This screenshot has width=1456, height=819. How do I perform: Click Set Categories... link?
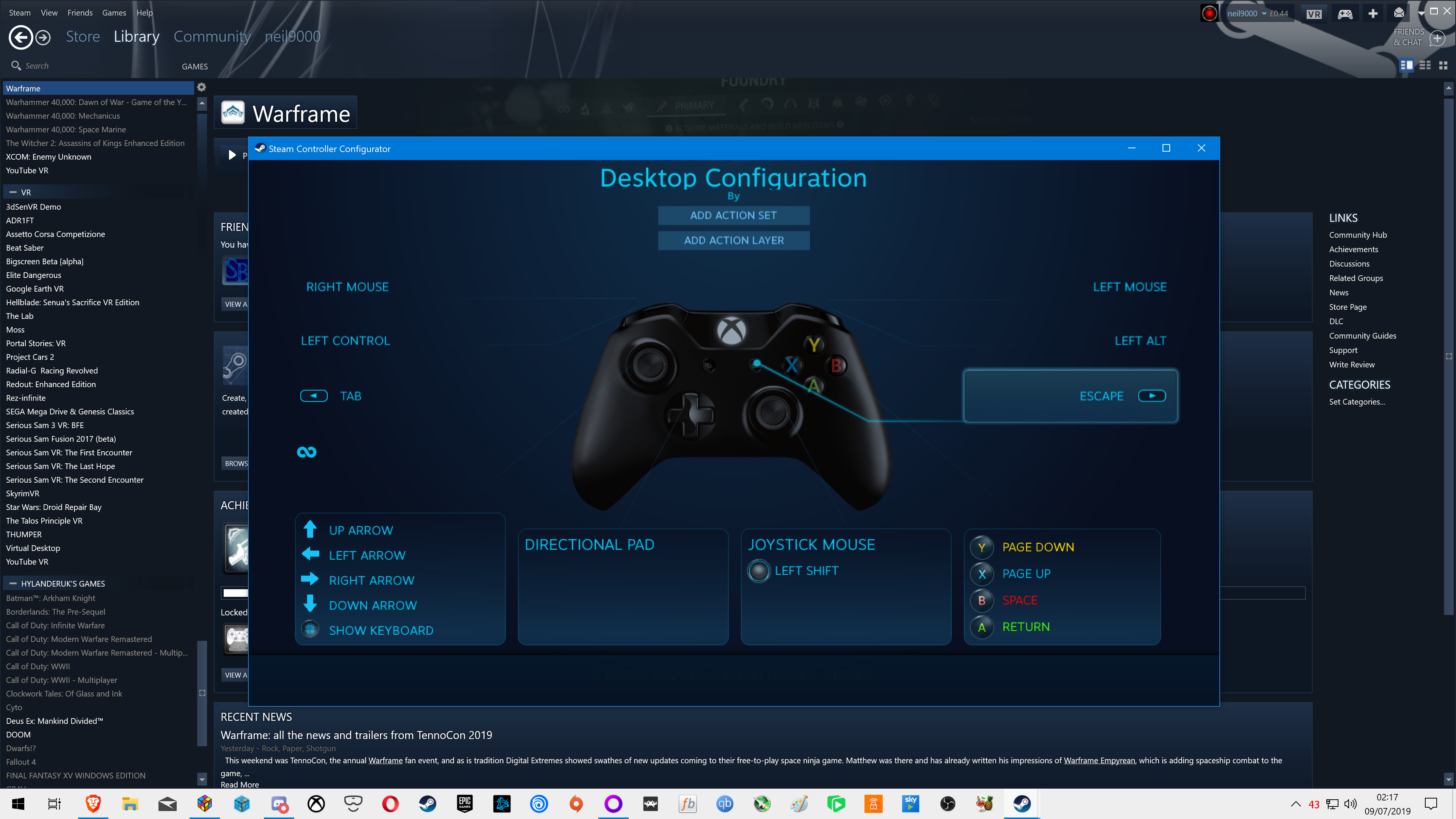click(x=1357, y=402)
